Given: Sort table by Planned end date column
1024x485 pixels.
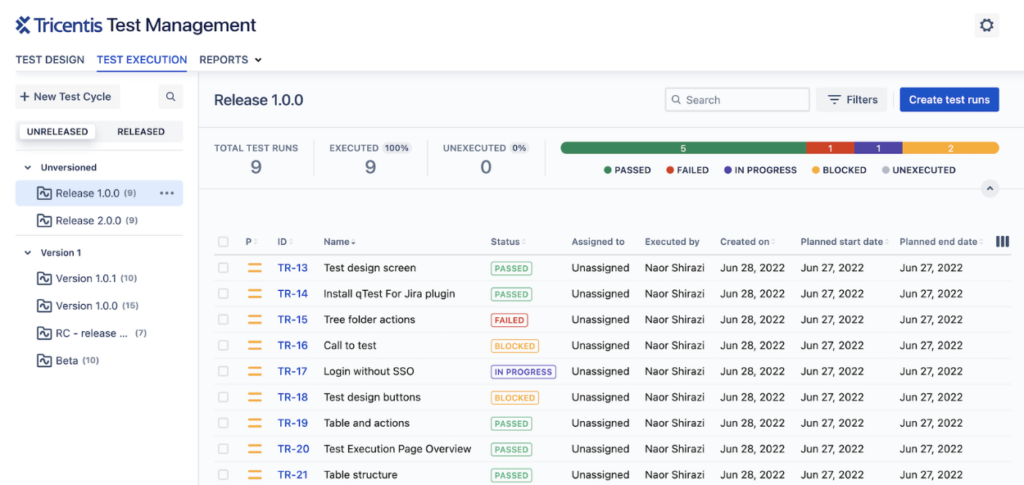Looking at the screenshot, I should pos(941,242).
